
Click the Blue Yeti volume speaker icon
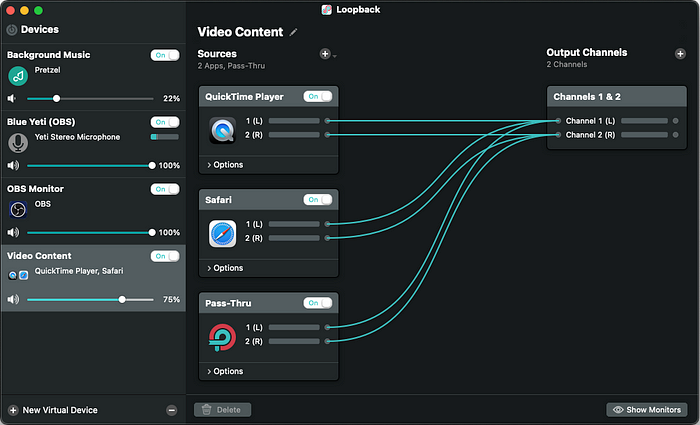point(13,165)
